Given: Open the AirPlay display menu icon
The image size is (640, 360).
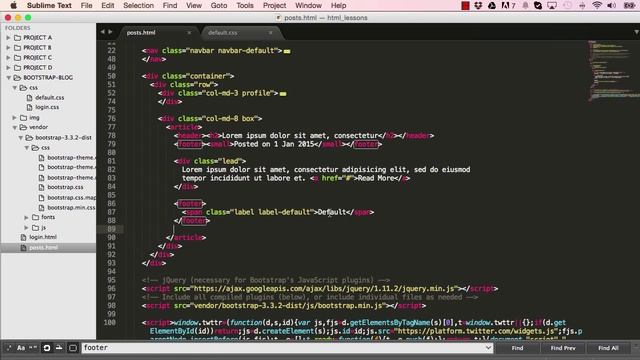Looking at the screenshot, I should coord(552,6).
